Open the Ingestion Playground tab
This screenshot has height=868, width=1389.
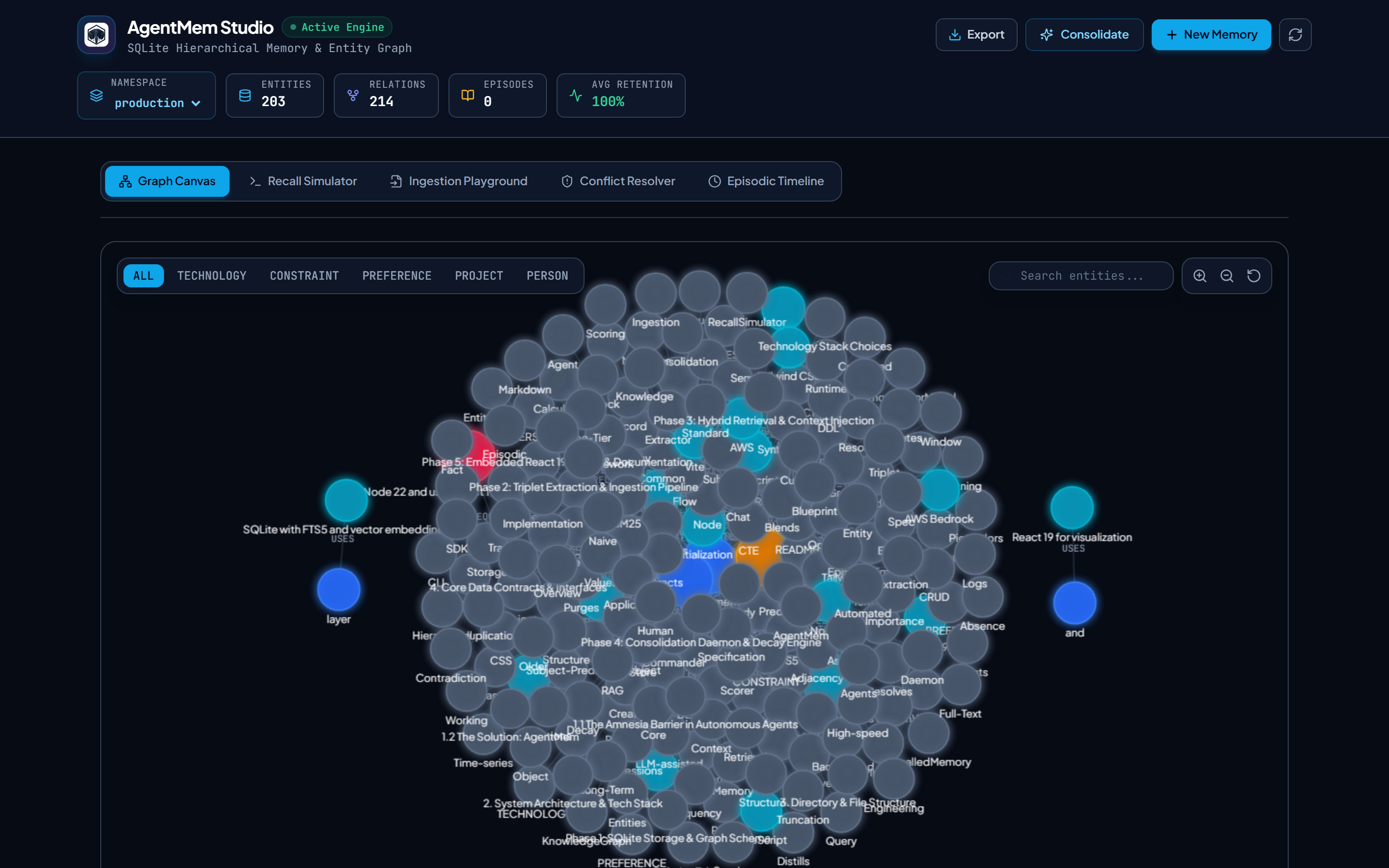[x=459, y=181]
